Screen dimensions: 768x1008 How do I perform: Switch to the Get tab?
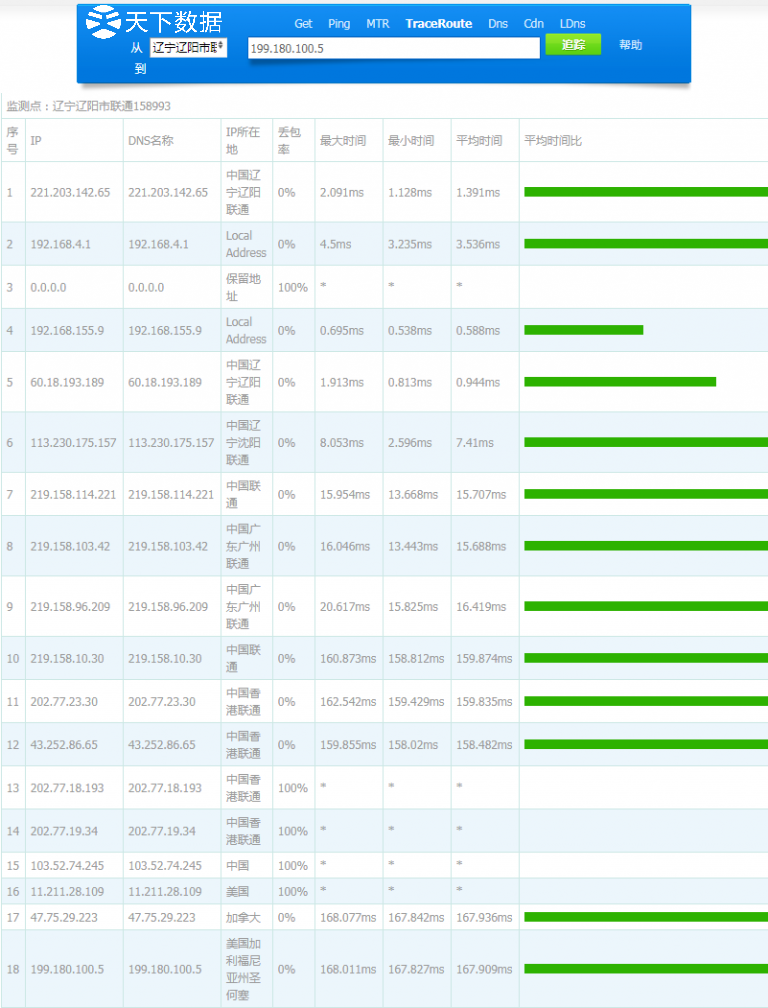303,24
